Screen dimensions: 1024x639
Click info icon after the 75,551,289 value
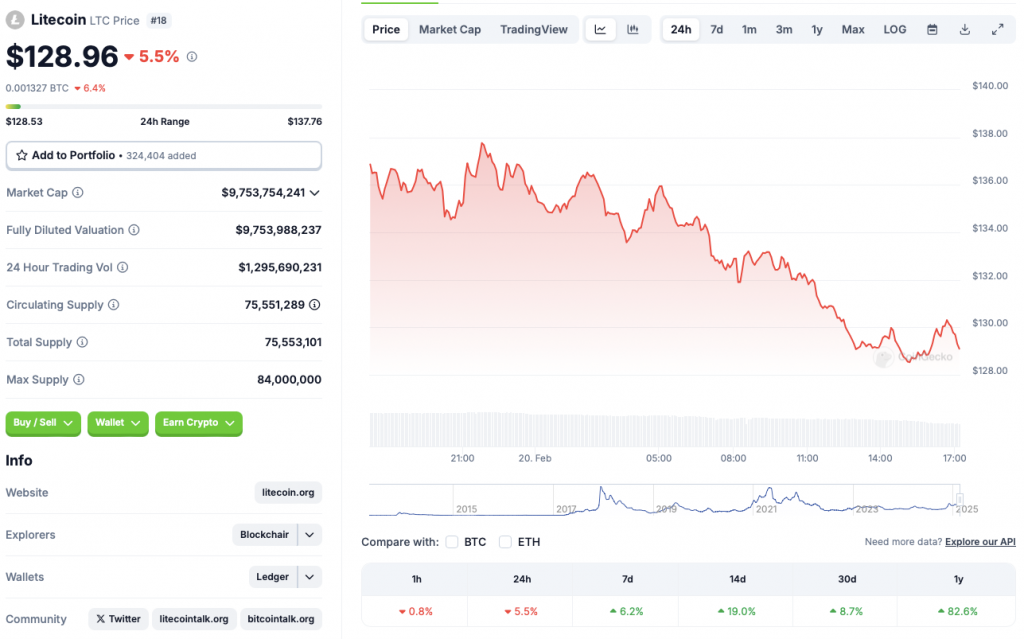click(x=315, y=304)
